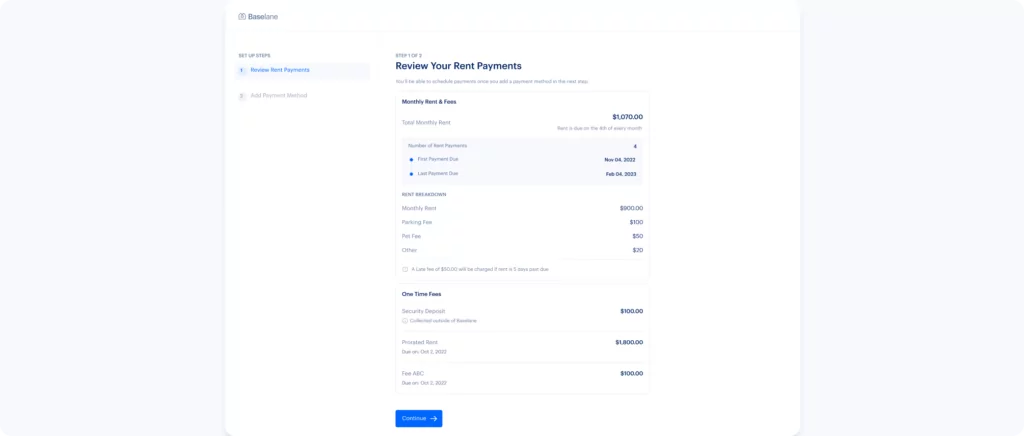Click the 'Other' fee label
Image resolution: width=1024 pixels, height=436 pixels.
click(409, 251)
